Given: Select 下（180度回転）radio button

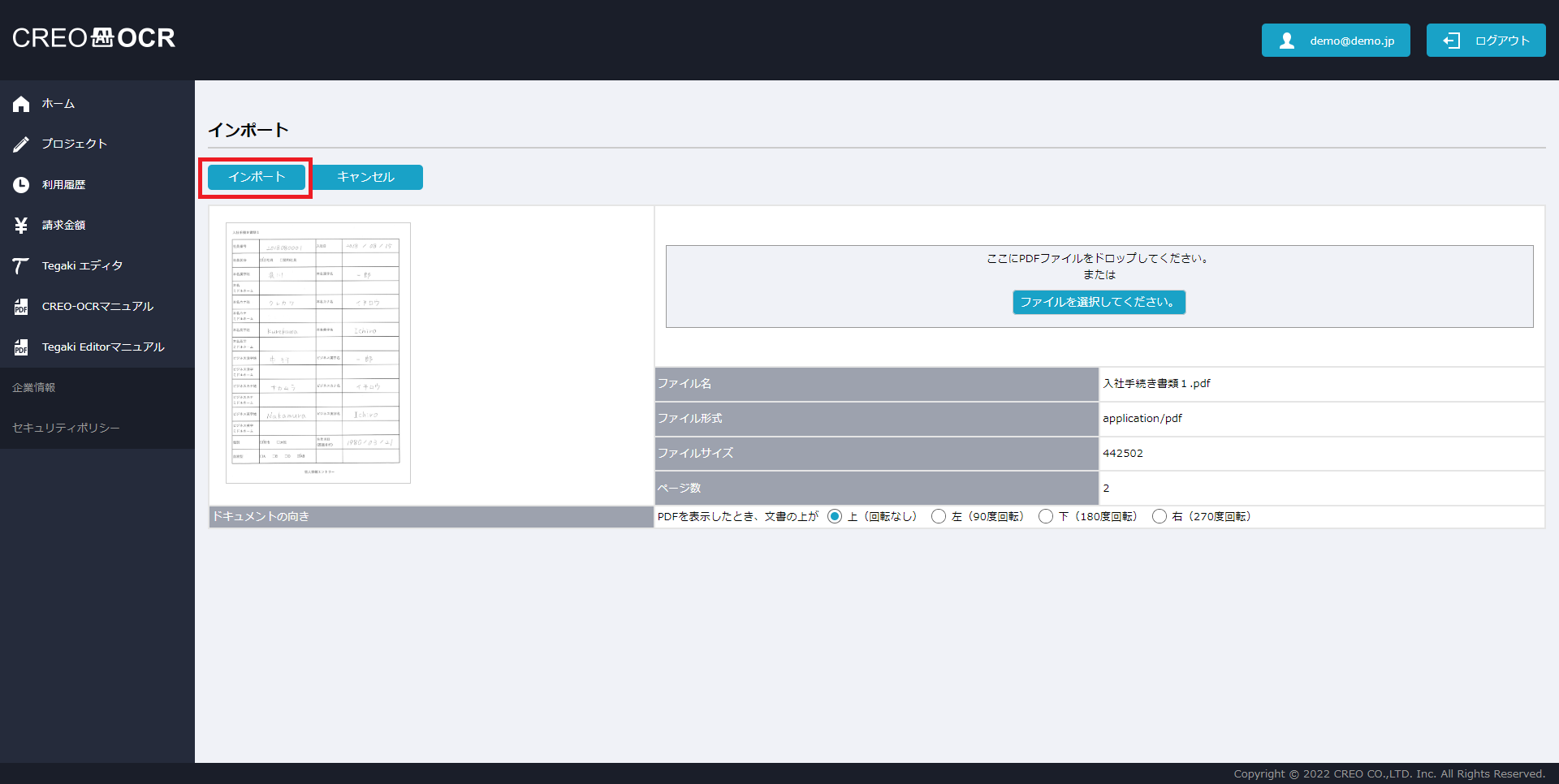Looking at the screenshot, I should [x=1046, y=516].
